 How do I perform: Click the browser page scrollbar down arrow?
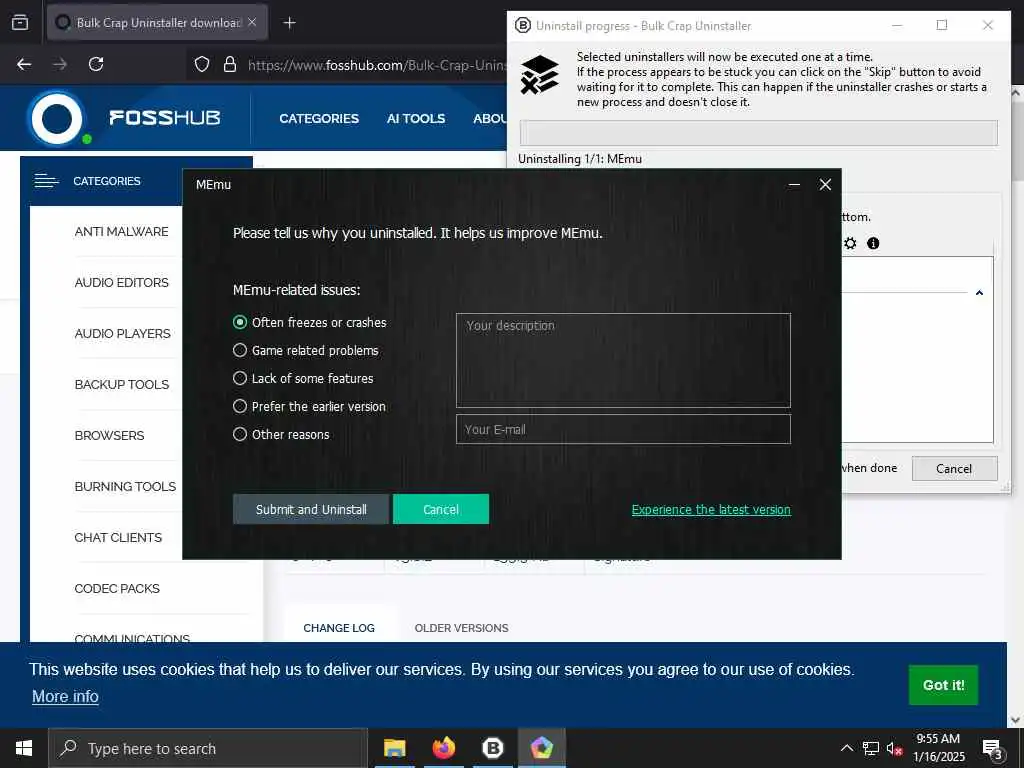(1016, 720)
